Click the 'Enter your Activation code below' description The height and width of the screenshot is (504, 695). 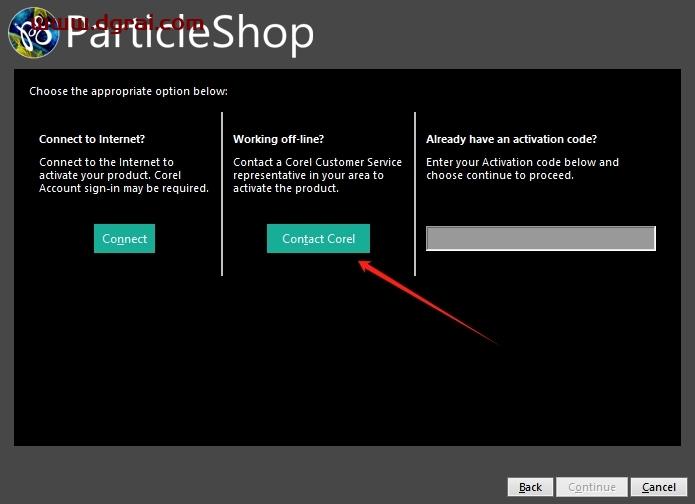pyautogui.click(x=522, y=168)
